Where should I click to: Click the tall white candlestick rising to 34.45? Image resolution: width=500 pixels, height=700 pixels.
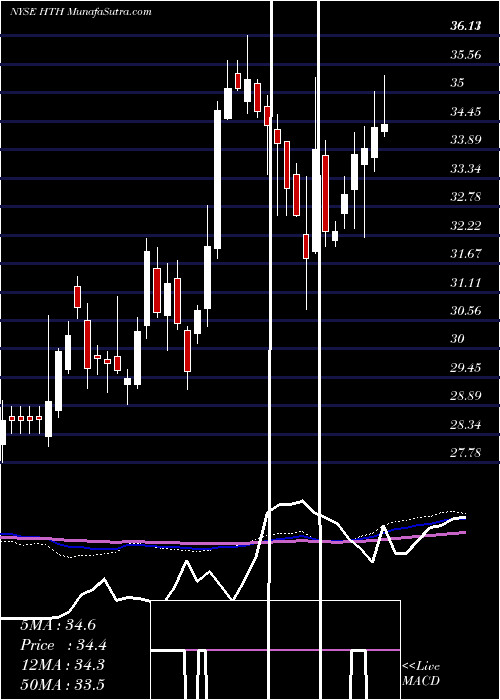217,179
